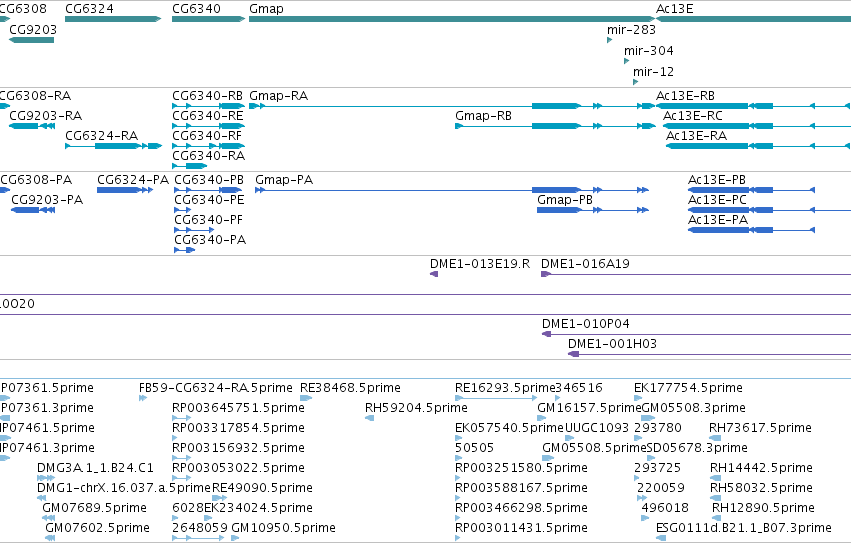851x543 pixels.
Task: Click the GM07602.5prime EST label
Action: 97,528
